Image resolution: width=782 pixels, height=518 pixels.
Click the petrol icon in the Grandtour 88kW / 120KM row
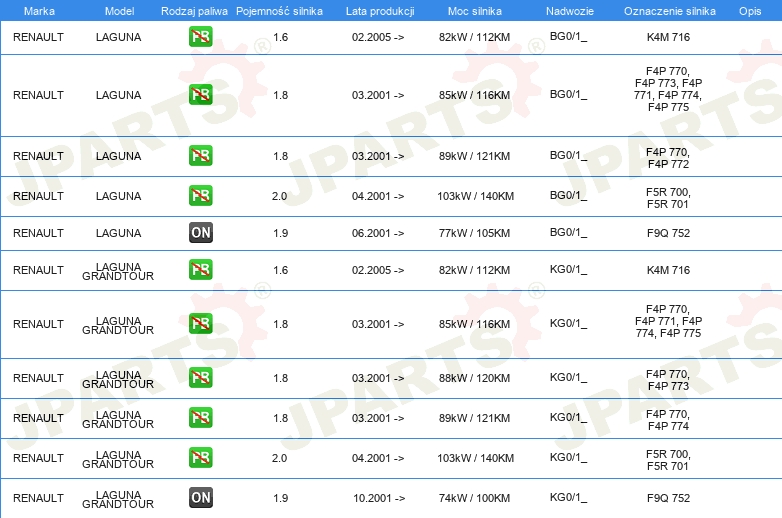(x=200, y=377)
